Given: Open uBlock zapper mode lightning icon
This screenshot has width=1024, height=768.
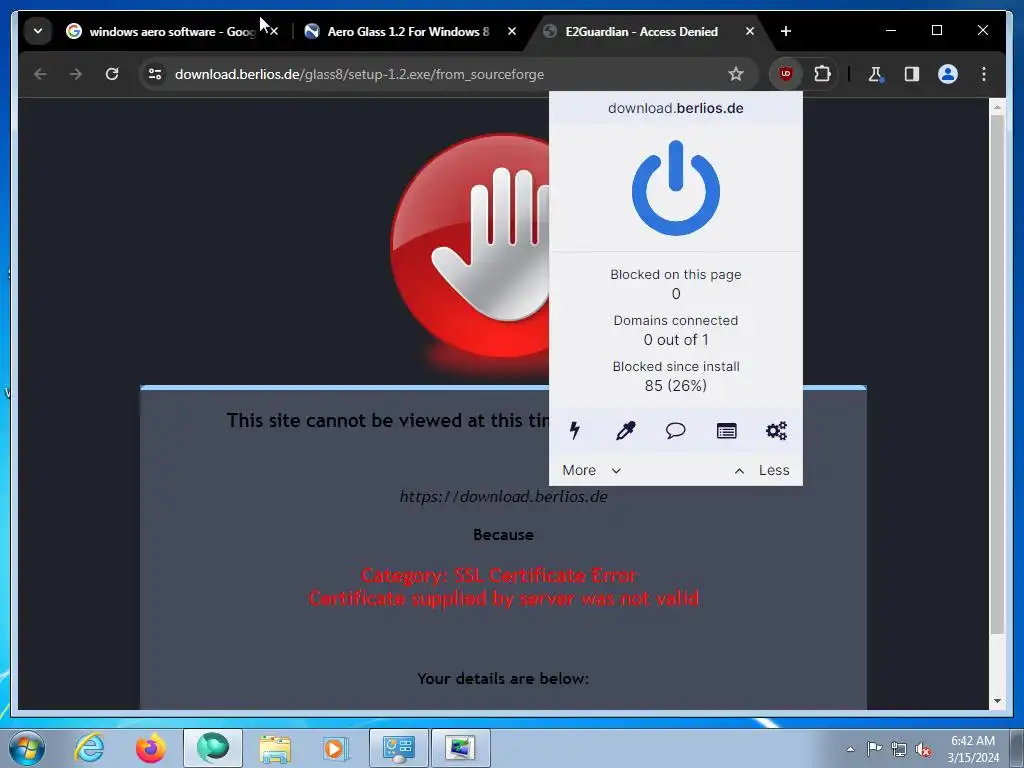Looking at the screenshot, I should coord(575,430).
